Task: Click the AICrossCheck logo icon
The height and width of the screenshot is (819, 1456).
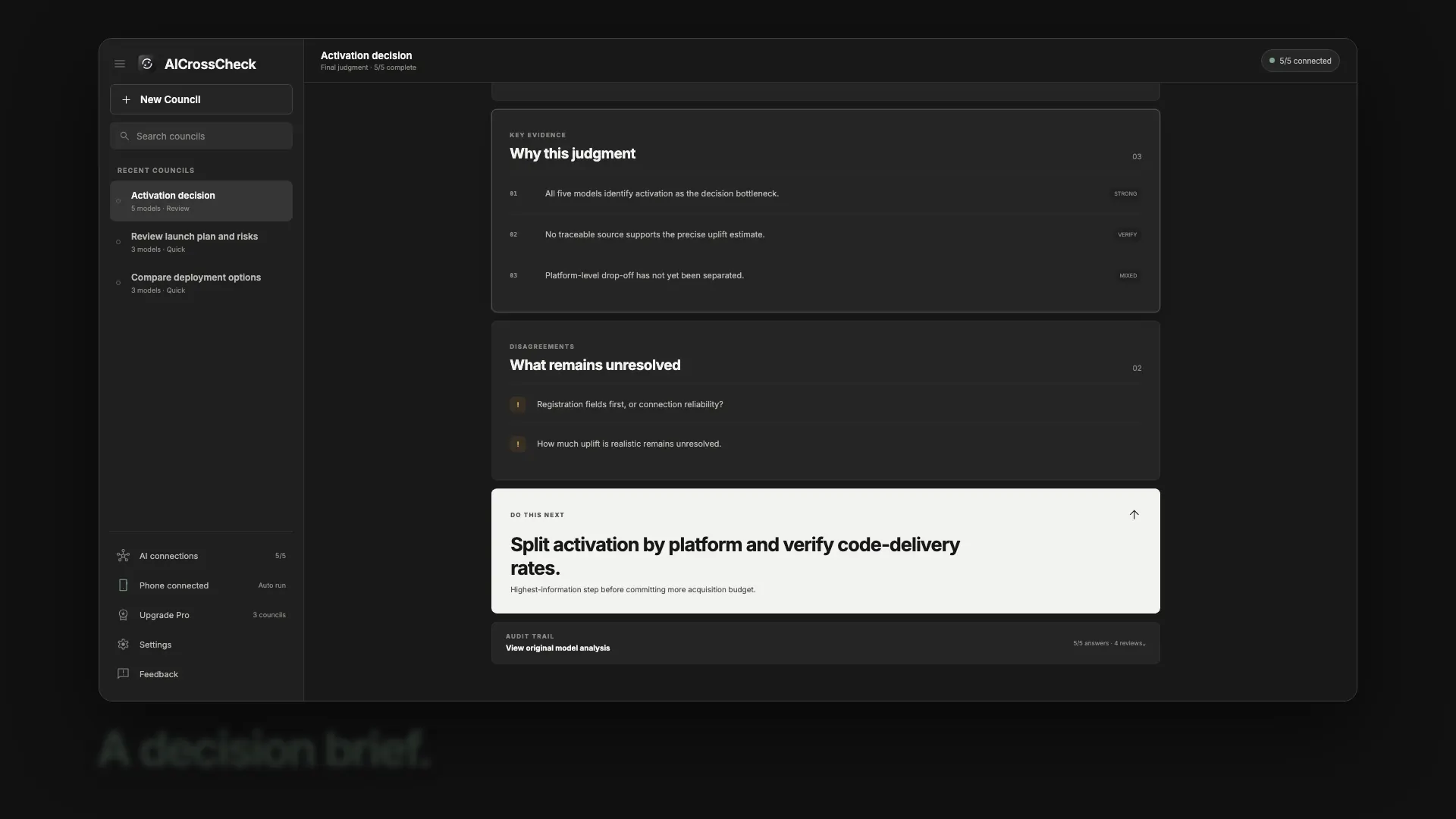Action: (147, 64)
